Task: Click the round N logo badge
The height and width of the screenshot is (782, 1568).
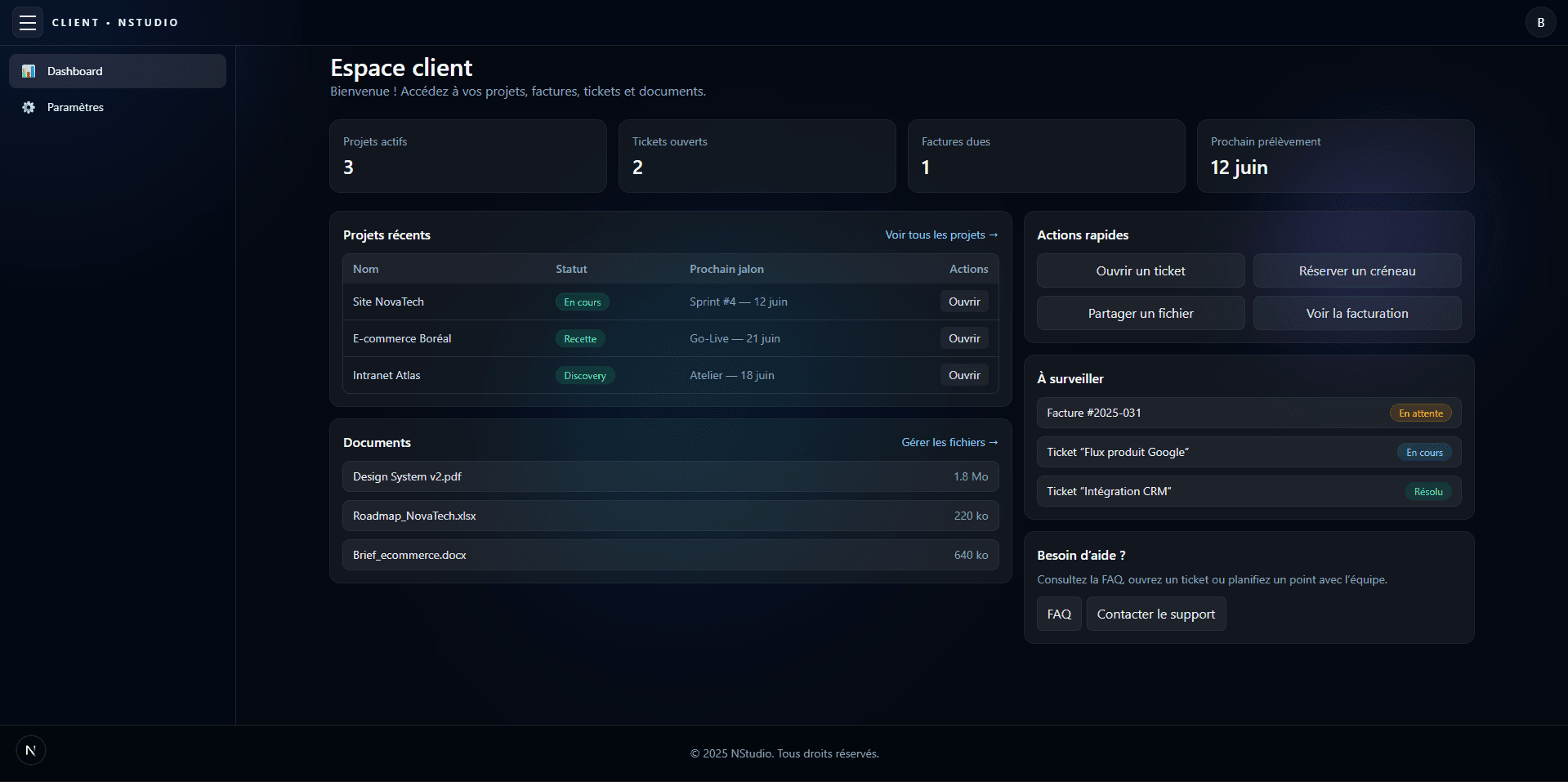Action: [31, 750]
